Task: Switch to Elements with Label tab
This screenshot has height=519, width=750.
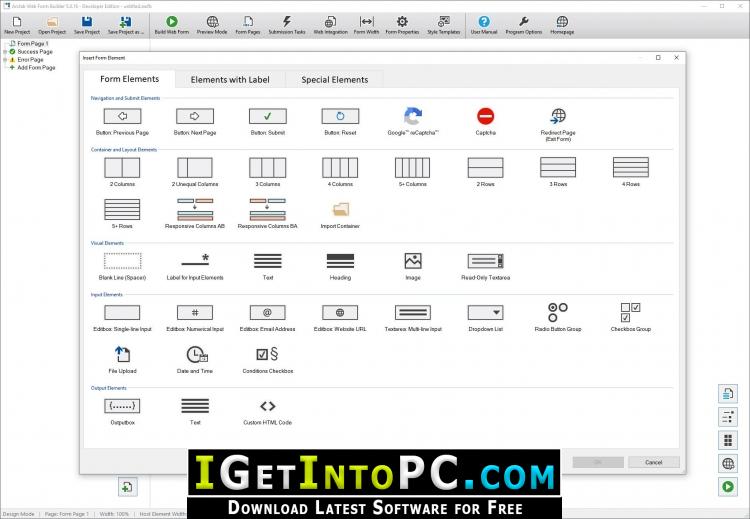Action: tap(230, 79)
